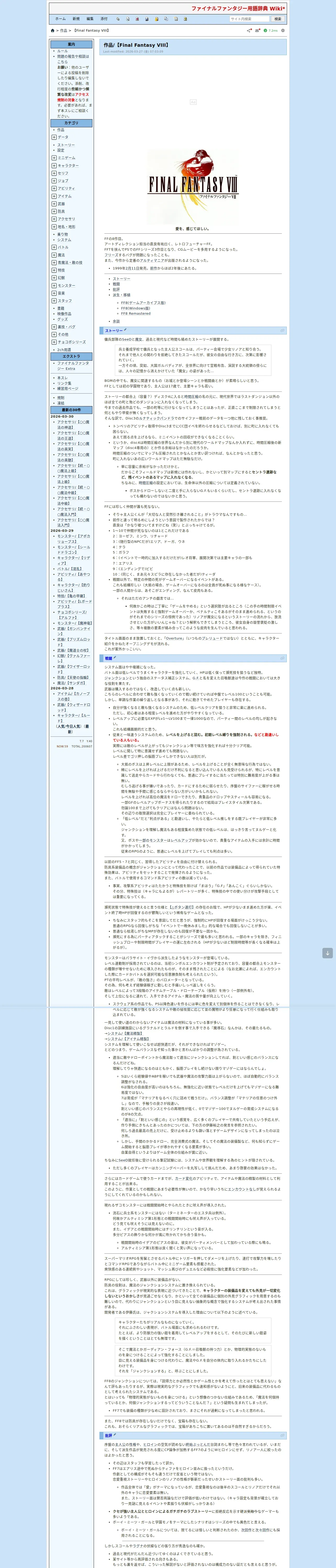Expand the 魔法 category
The width and height of the screenshot is (336, 1568).
[x=54, y=255]
